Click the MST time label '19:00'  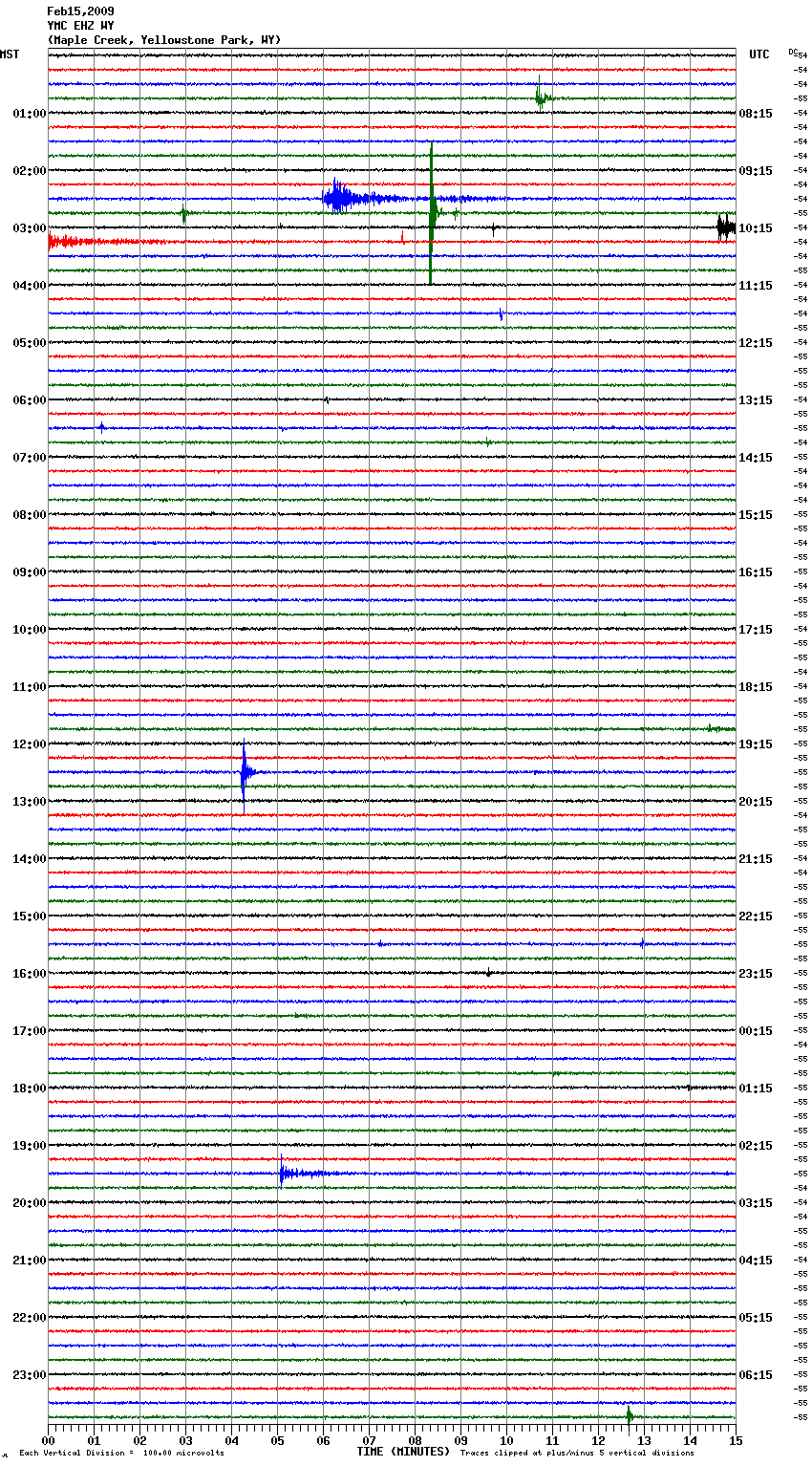[x=30, y=1146]
